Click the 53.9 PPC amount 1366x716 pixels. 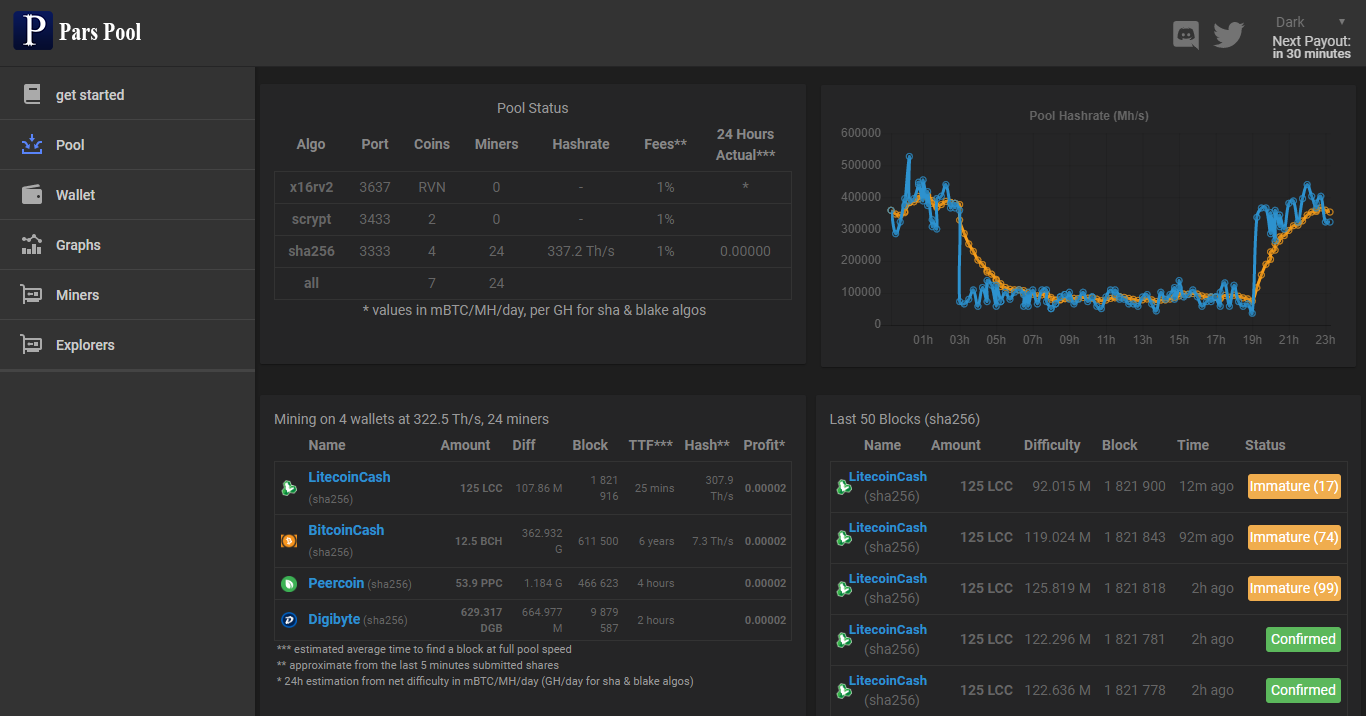point(479,583)
